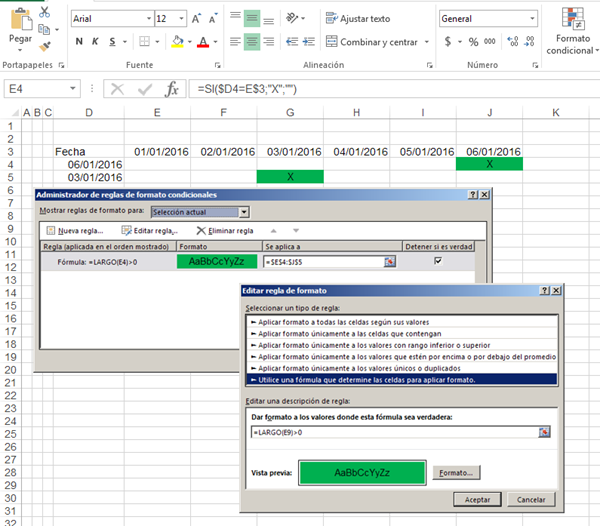
Task: Click the Ajustar texto wrap icon
Action: click(x=331, y=18)
